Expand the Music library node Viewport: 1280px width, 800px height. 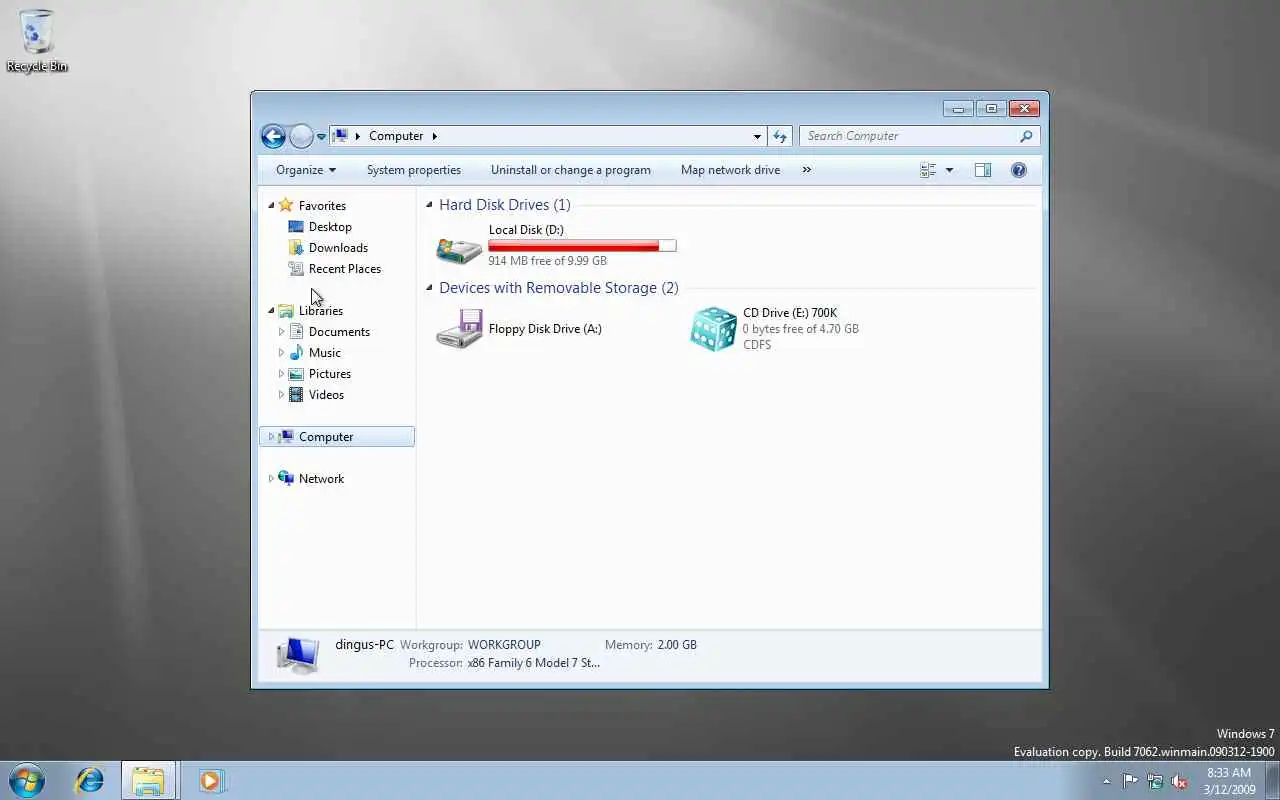click(x=281, y=353)
